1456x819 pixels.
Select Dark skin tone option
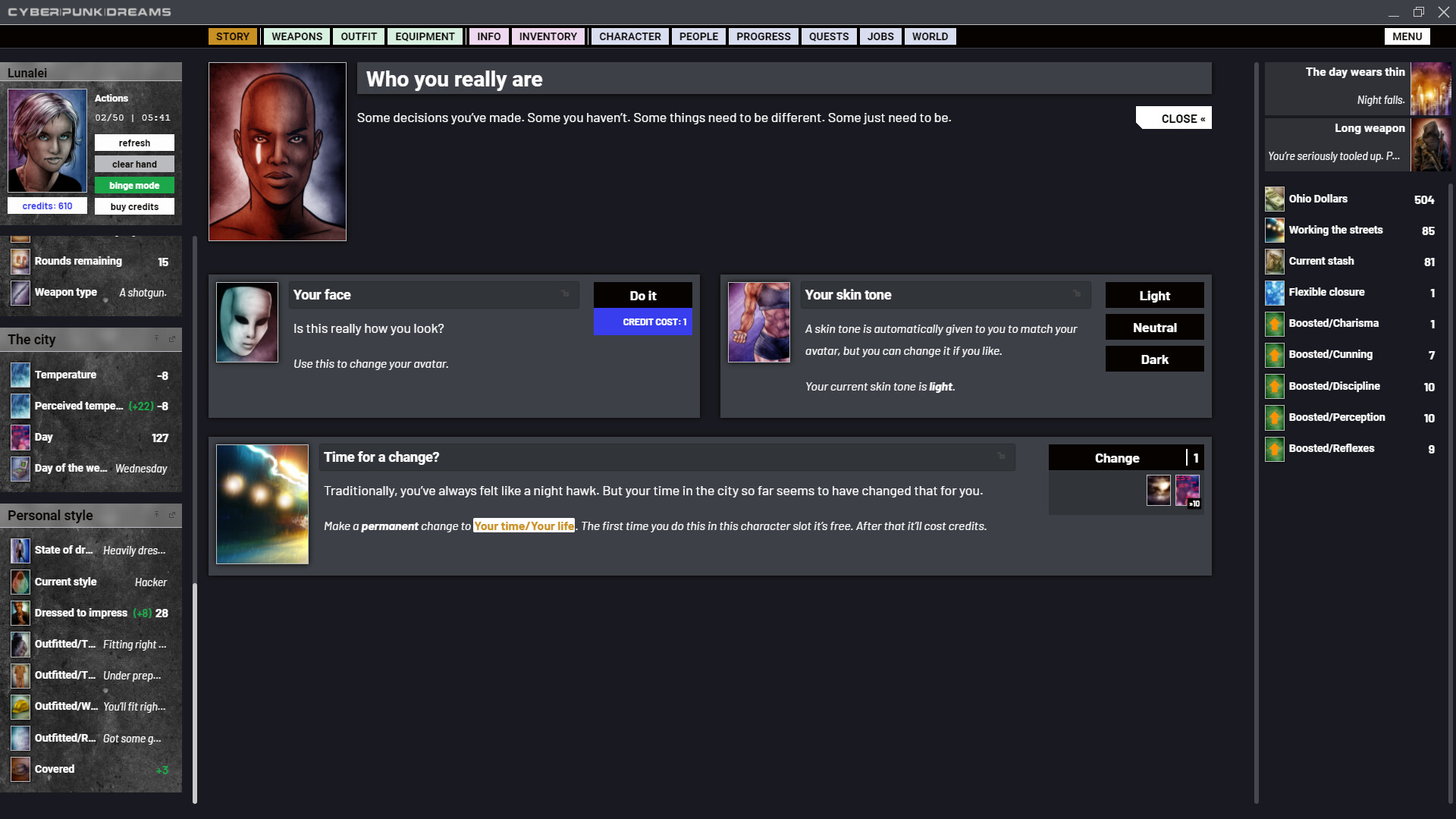click(1154, 359)
